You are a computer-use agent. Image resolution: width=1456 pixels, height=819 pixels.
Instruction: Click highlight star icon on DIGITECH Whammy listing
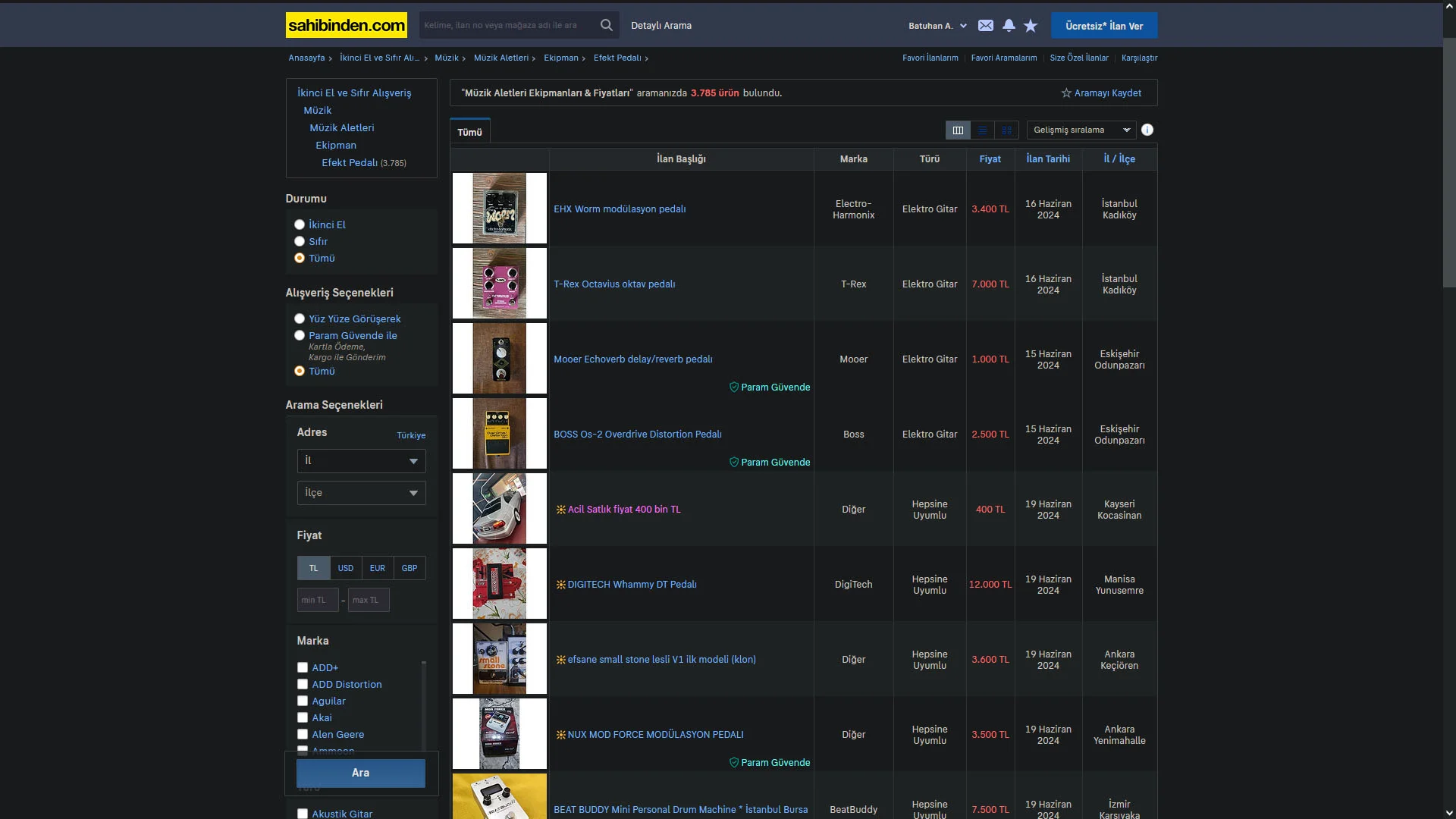coord(561,585)
